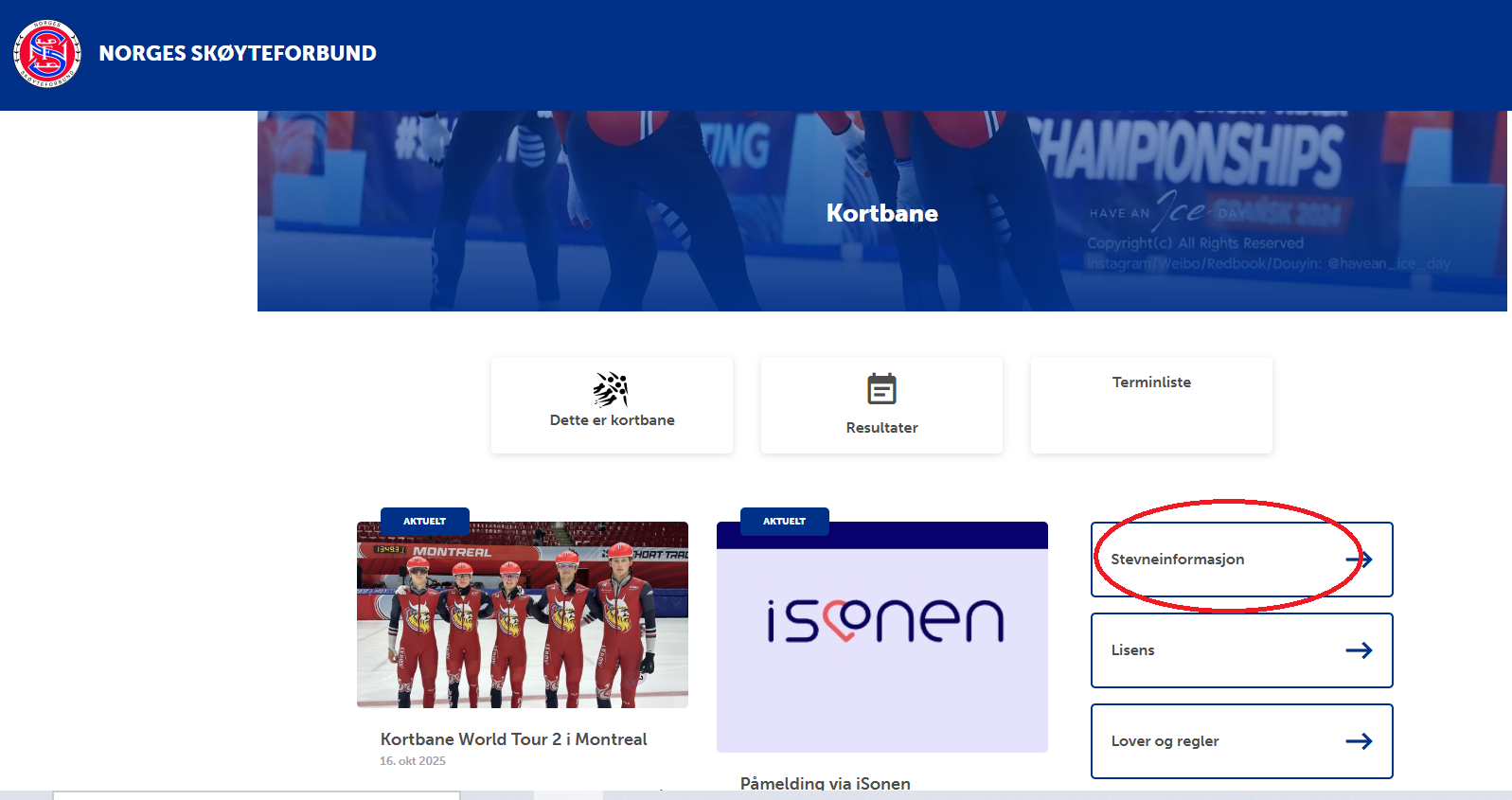
Task: Click the arrow icon next to Lover og regler
Action: (1359, 741)
